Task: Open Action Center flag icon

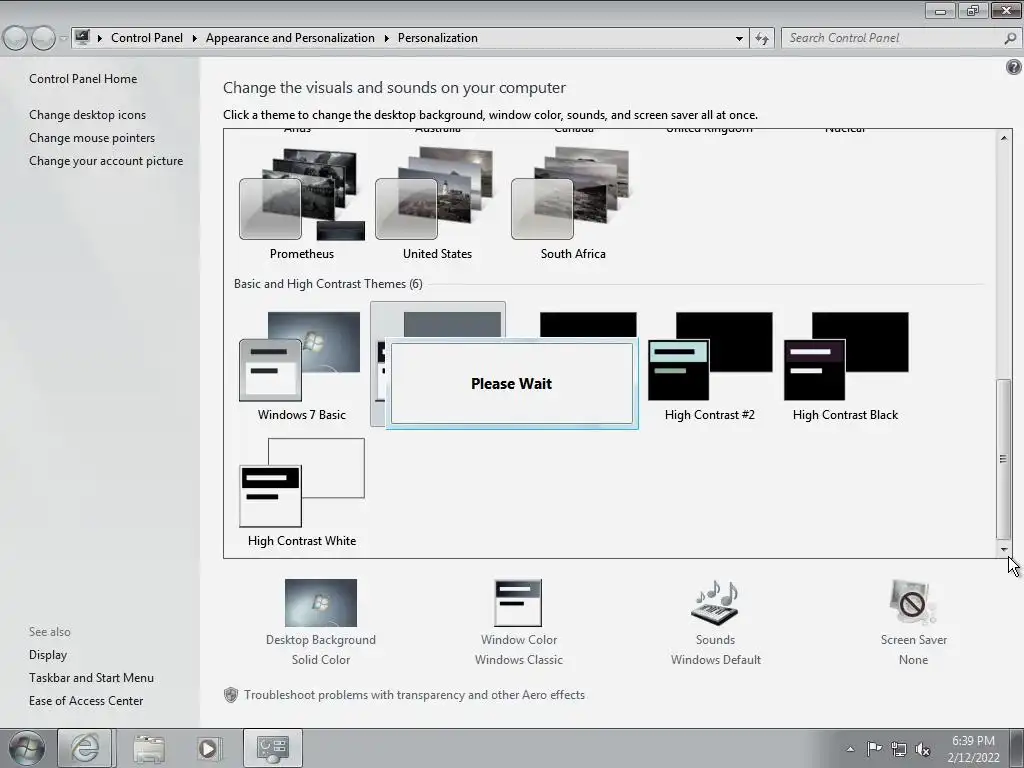Action: click(874, 748)
